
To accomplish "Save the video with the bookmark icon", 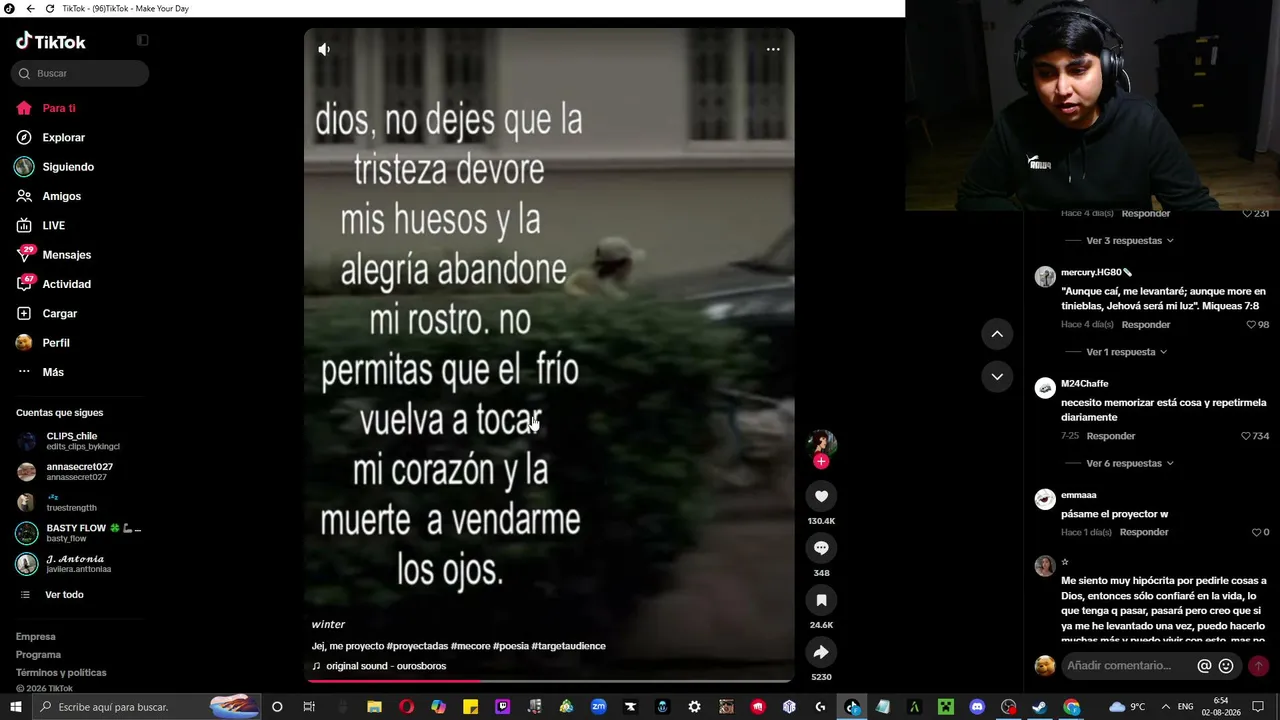I will coord(821,600).
